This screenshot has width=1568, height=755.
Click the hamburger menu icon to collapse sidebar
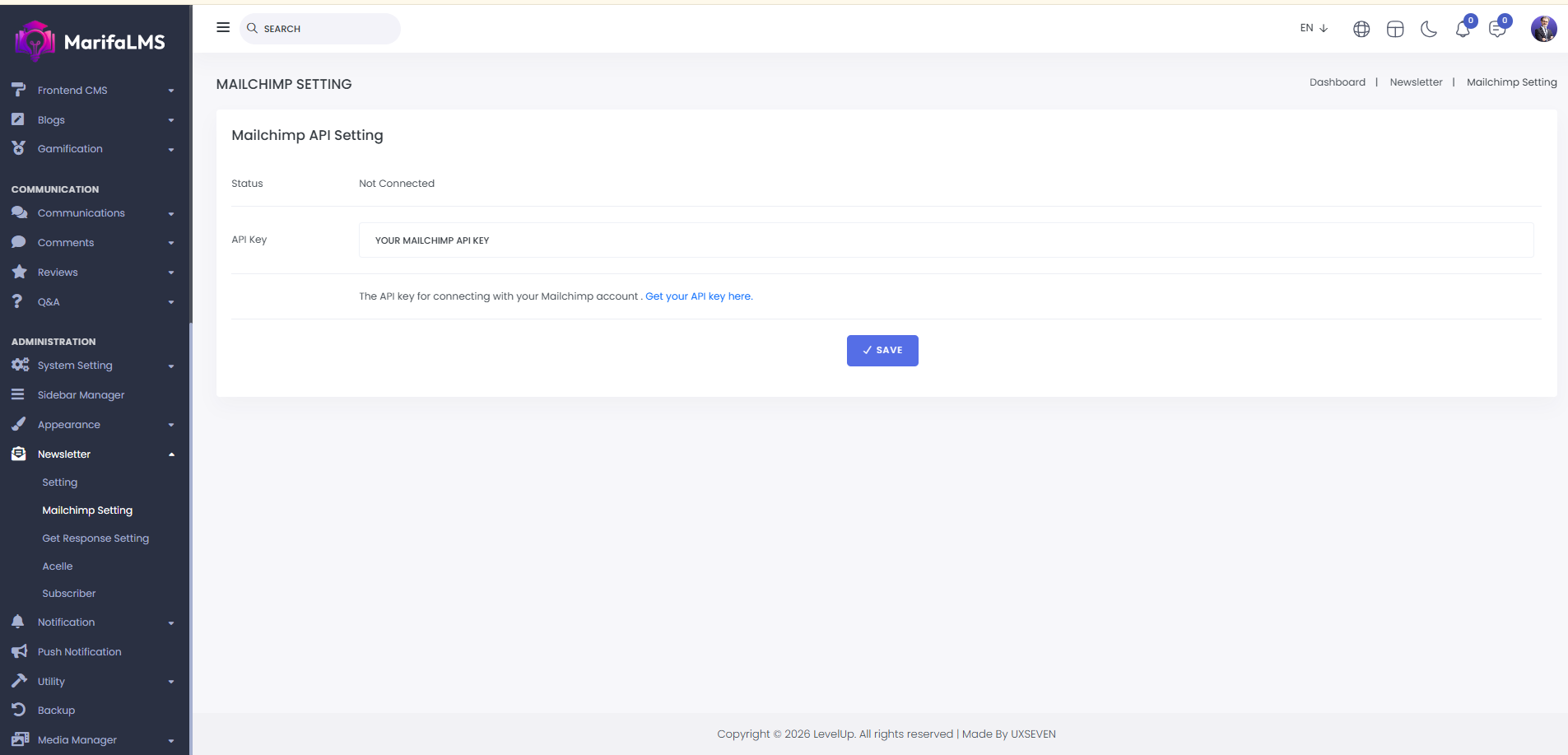click(222, 28)
